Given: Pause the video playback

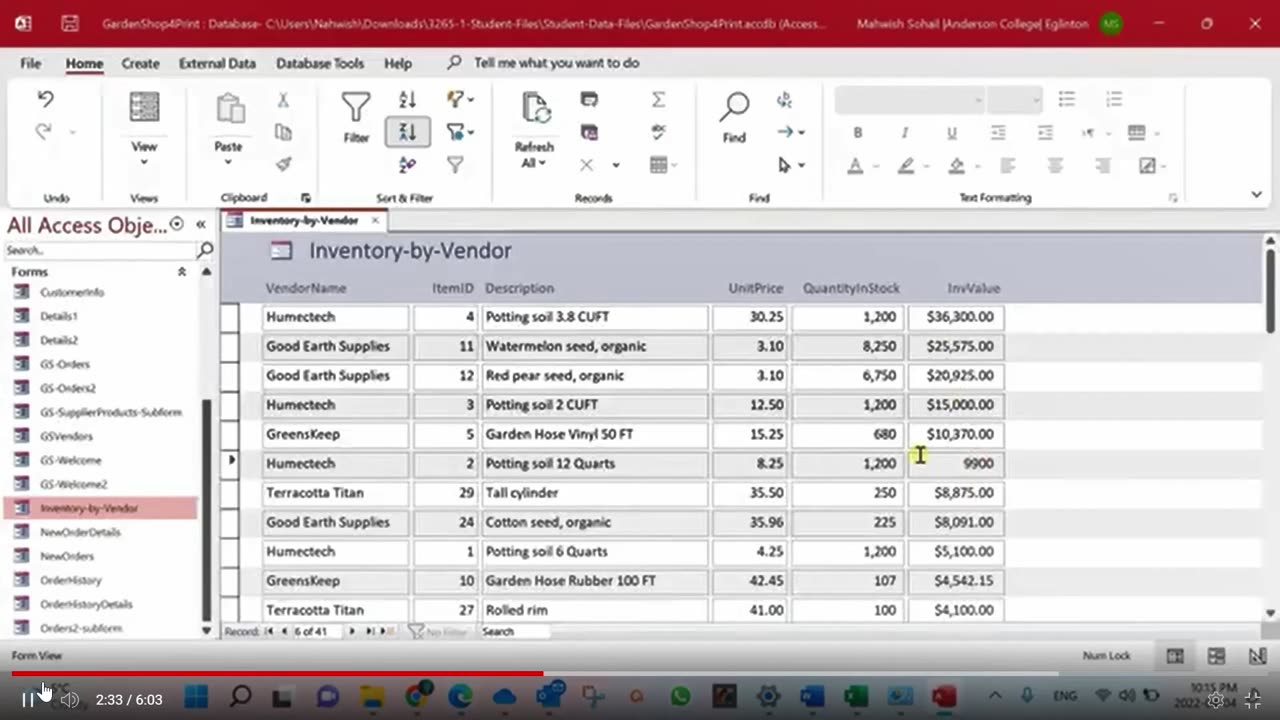Looking at the screenshot, I should [28, 700].
